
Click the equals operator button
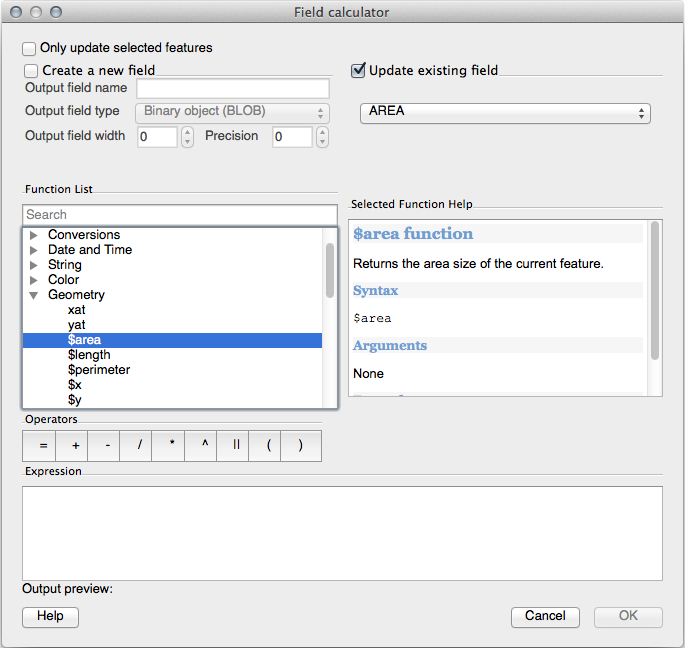(42, 446)
